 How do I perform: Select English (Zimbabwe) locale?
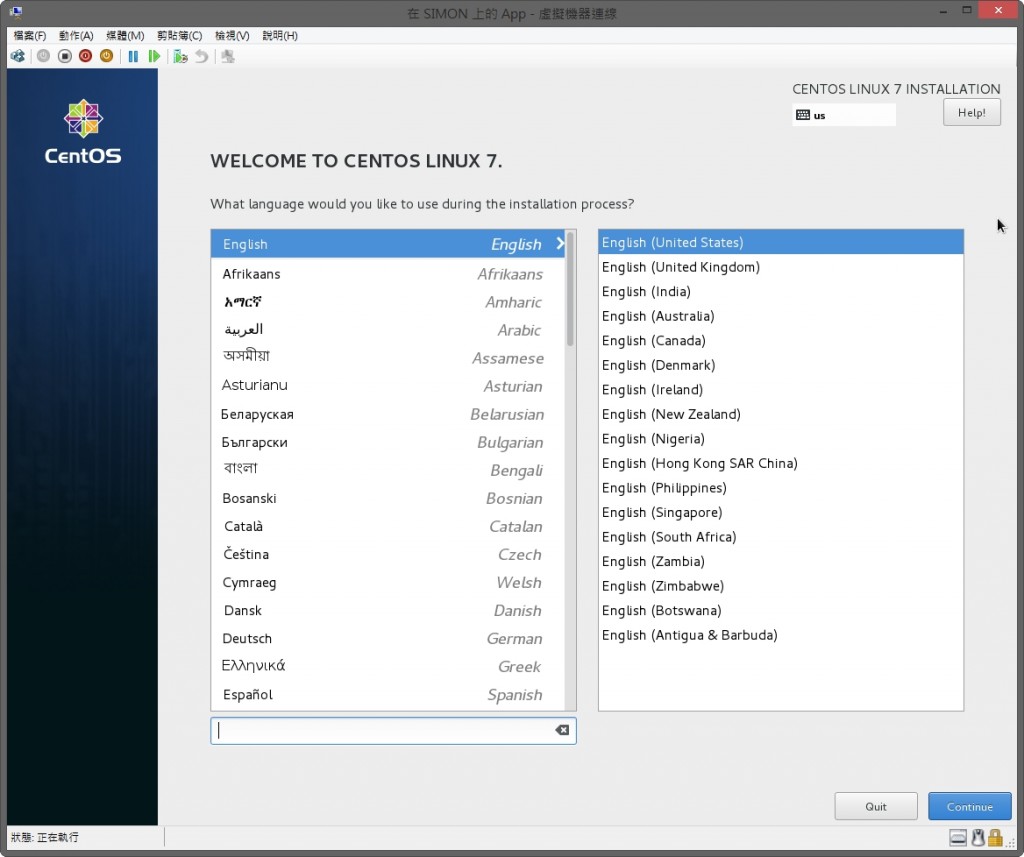pyautogui.click(x=780, y=586)
